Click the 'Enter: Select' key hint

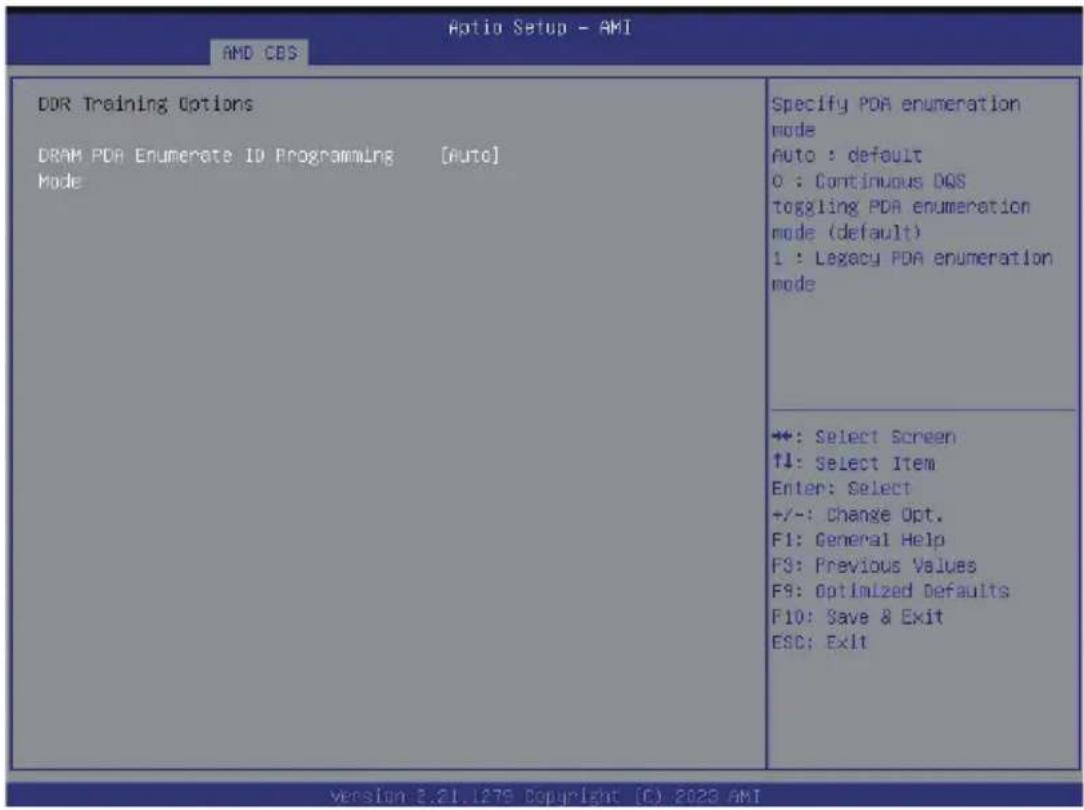(x=841, y=489)
